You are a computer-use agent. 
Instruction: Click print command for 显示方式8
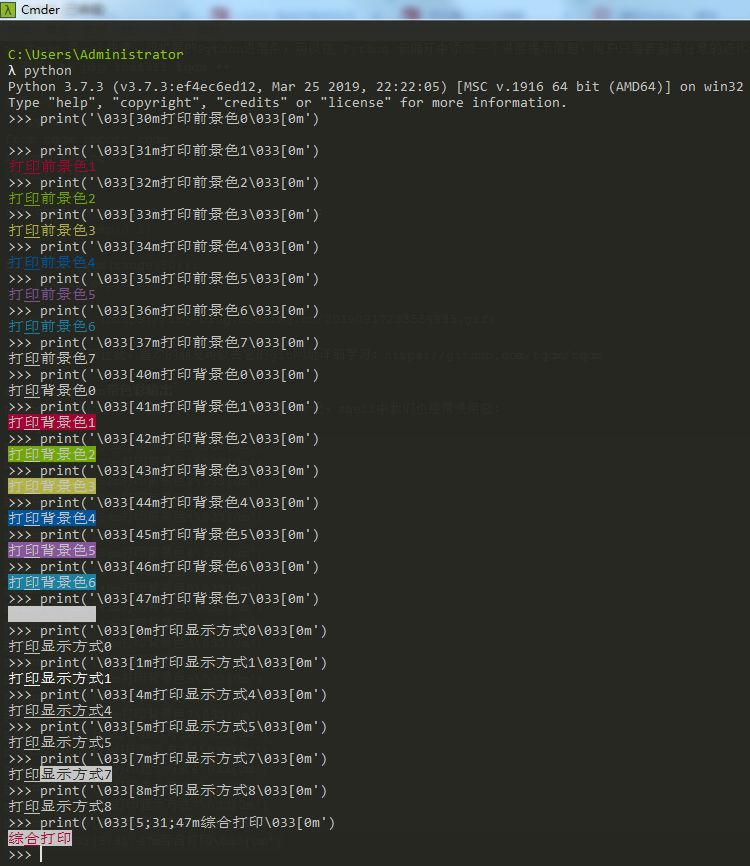point(167,791)
